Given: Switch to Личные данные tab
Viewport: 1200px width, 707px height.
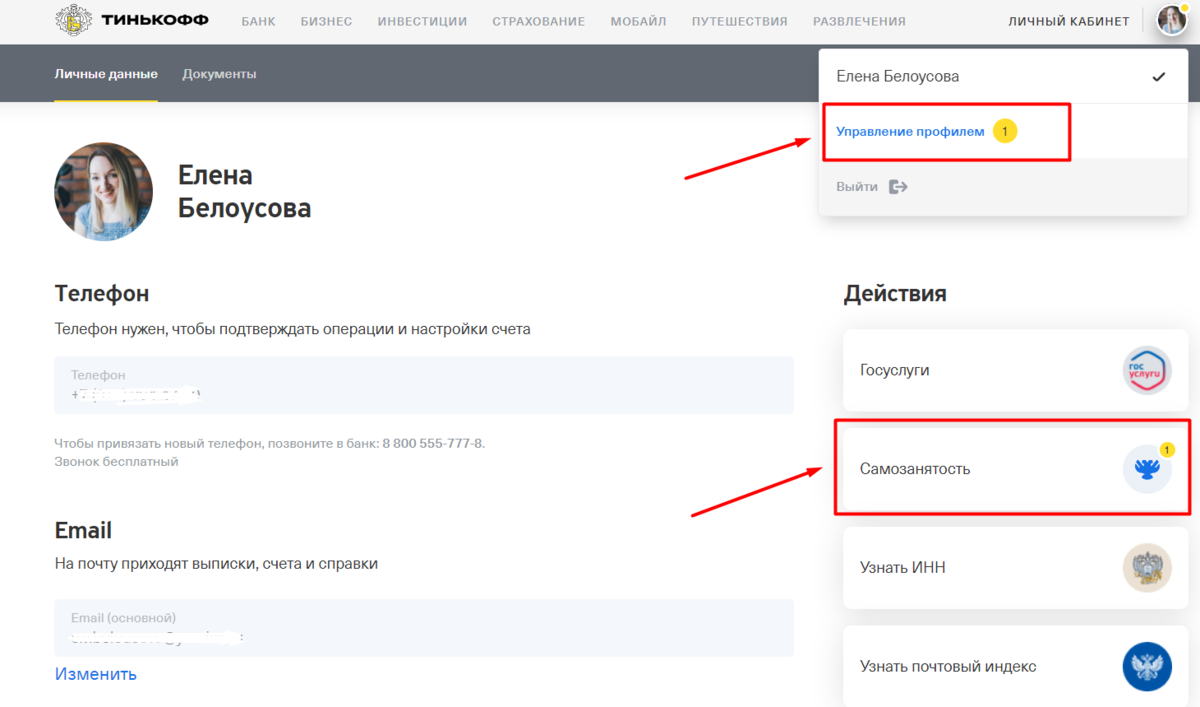Looking at the screenshot, I should [106, 74].
